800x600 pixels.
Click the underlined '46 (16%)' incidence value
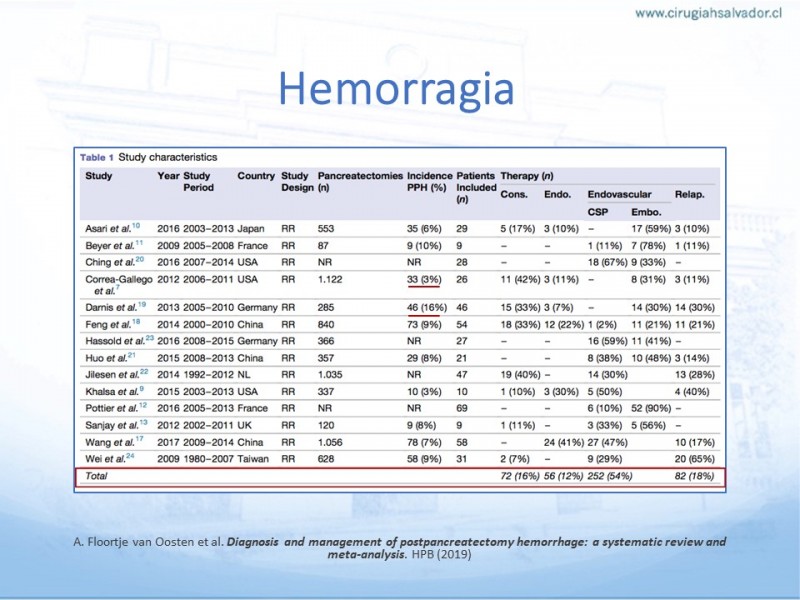pyautogui.click(x=427, y=307)
